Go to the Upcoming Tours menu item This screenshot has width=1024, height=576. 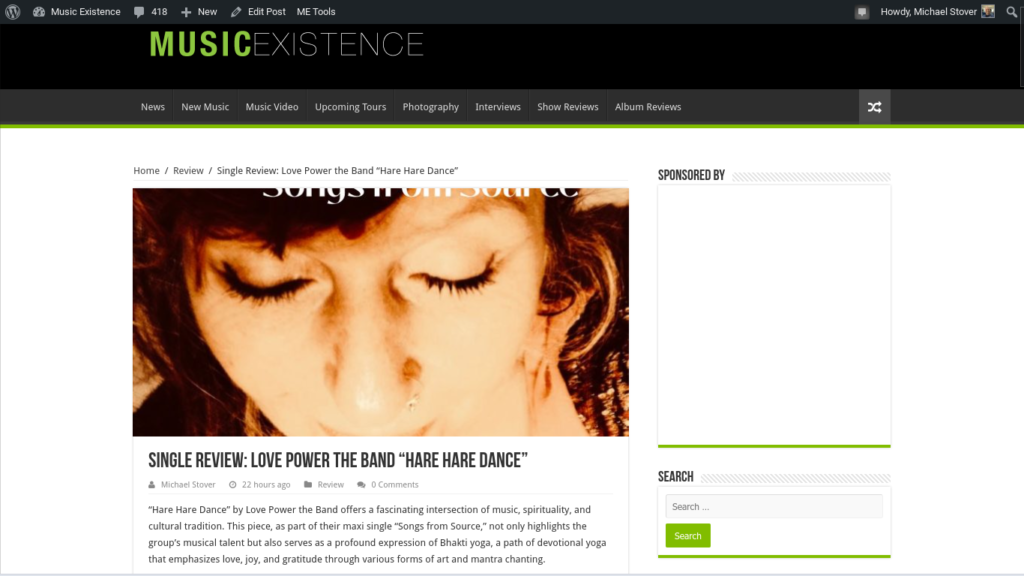pos(351,107)
